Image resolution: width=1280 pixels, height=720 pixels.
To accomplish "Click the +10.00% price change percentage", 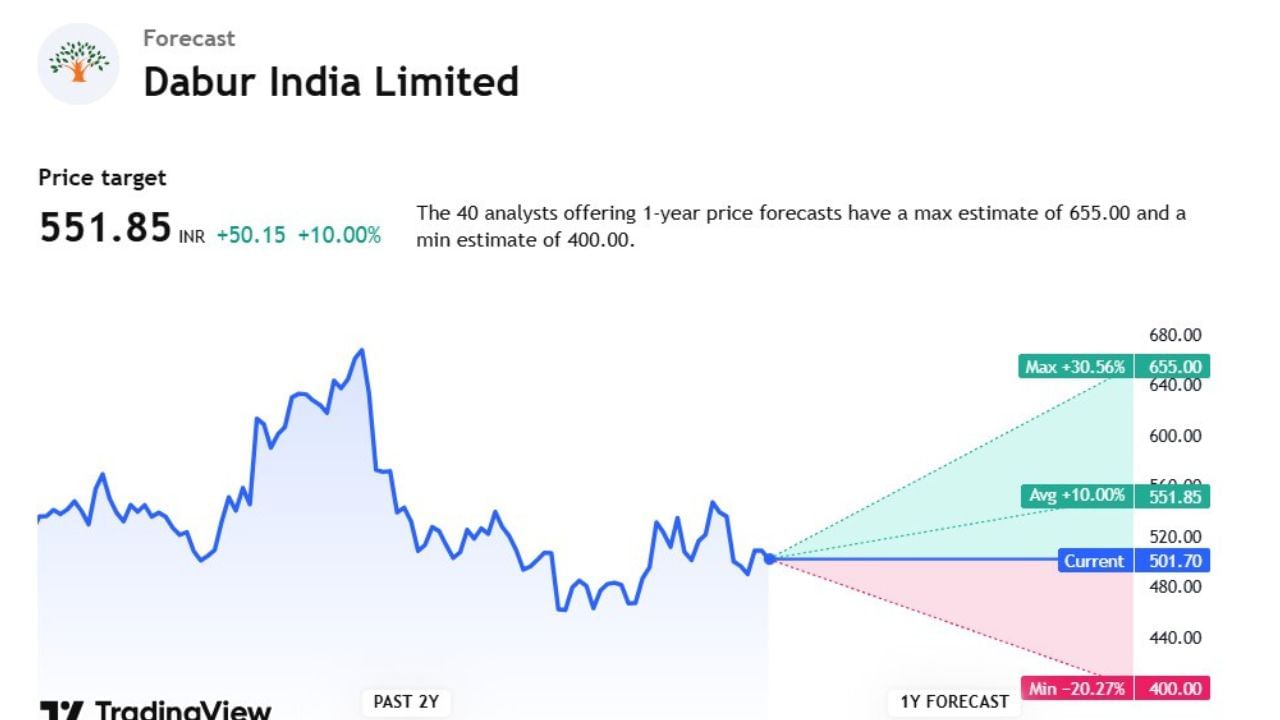I will [339, 235].
